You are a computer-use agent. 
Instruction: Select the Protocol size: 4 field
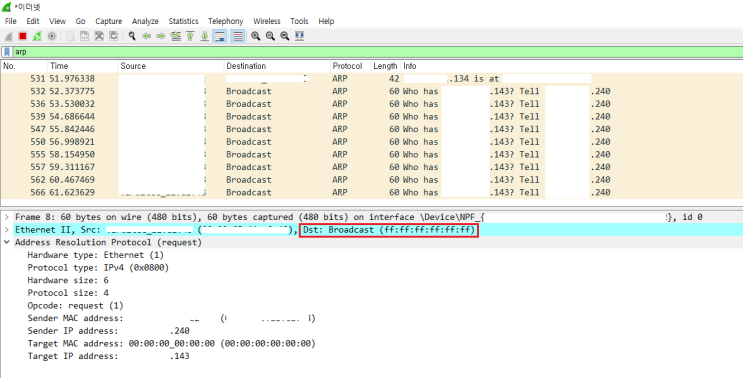[68, 293]
